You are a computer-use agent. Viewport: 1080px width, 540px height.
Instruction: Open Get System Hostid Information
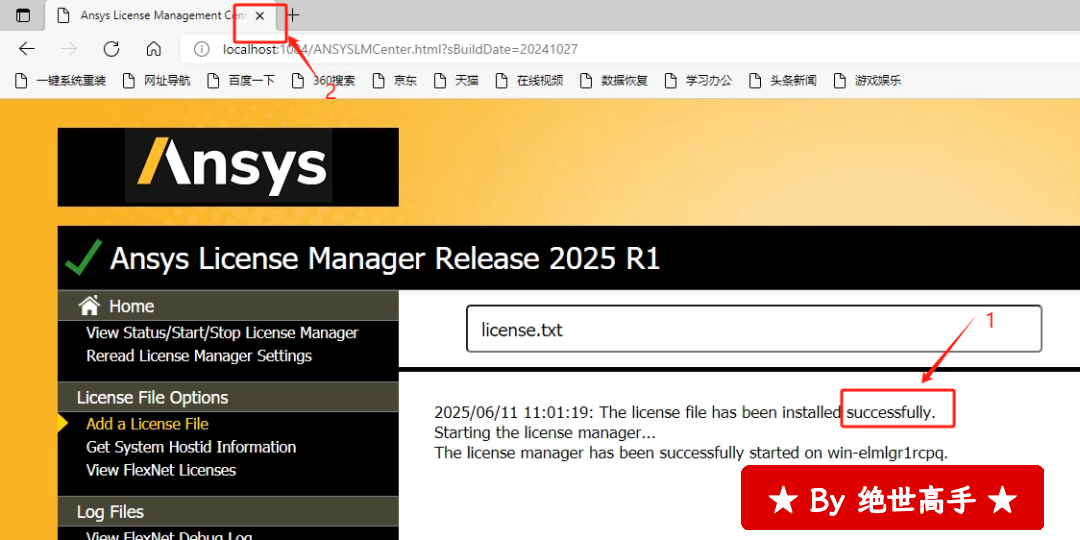(191, 447)
